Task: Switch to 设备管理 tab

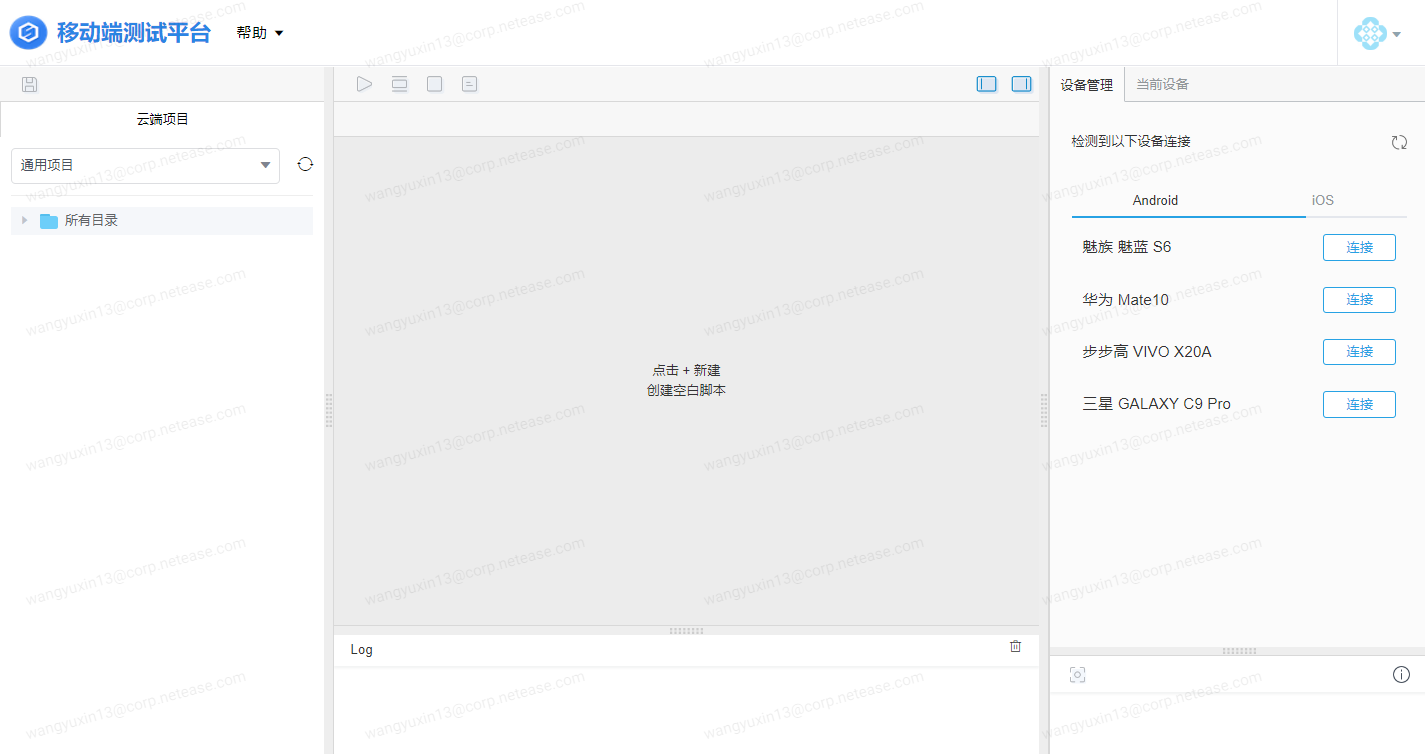Action: 1087,85
